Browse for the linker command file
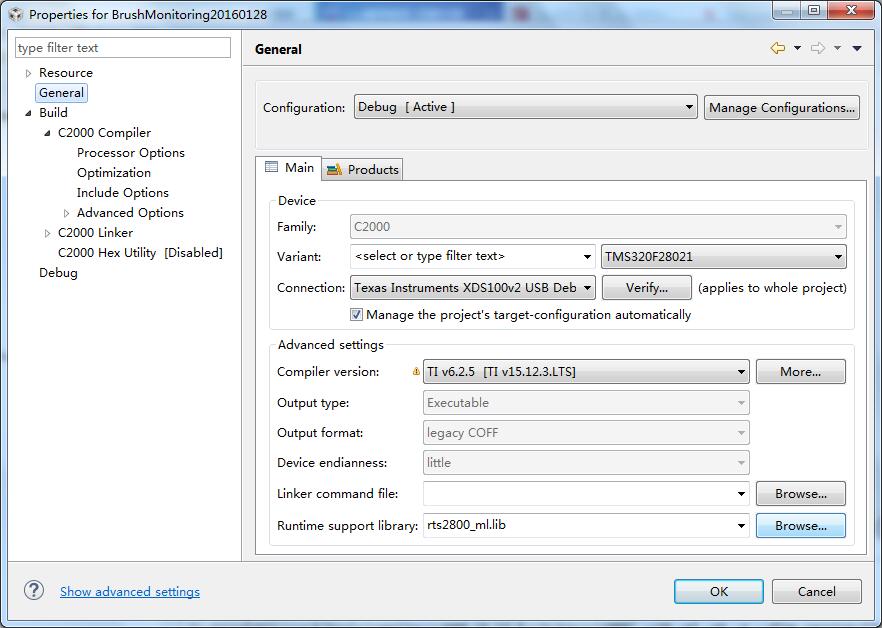This screenshot has height=628, width=882. pyautogui.click(x=800, y=494)
